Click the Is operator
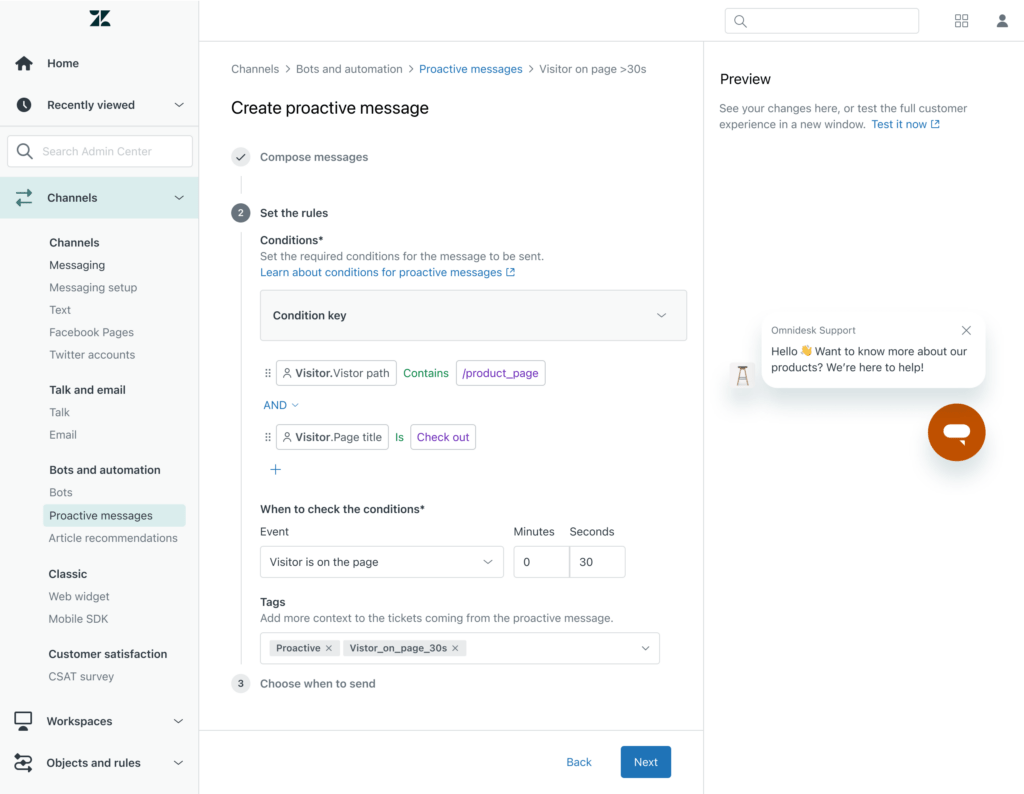The height and width of the screenshot is (794, 1024). (399, 437)
